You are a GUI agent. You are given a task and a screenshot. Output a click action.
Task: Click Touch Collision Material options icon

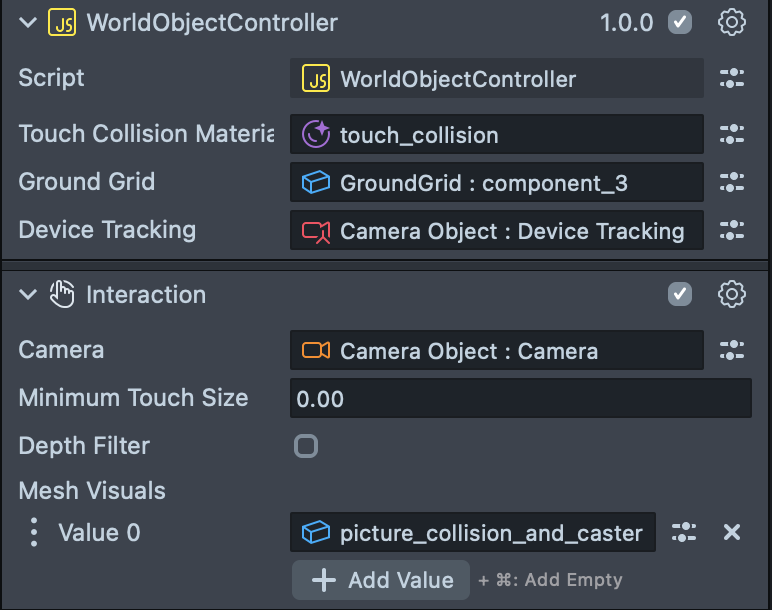[732, 134]
